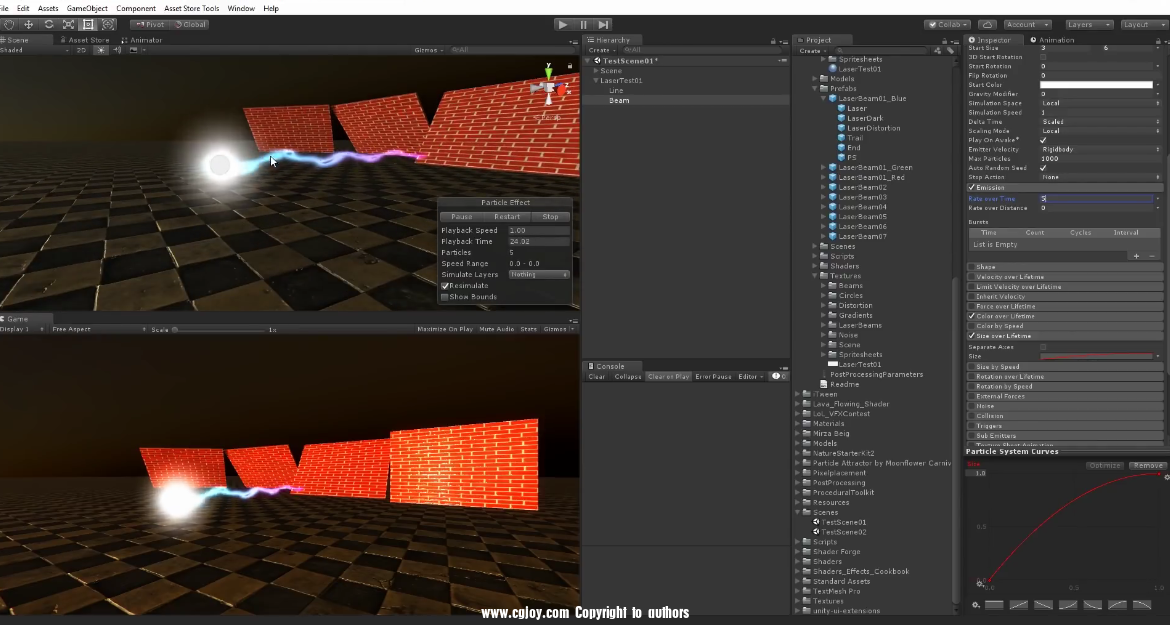Image resolution: width=1170 pixels, height=625 pixels.
Task: Enable the Show Bounds checkbox
Action: pos(446,297)
